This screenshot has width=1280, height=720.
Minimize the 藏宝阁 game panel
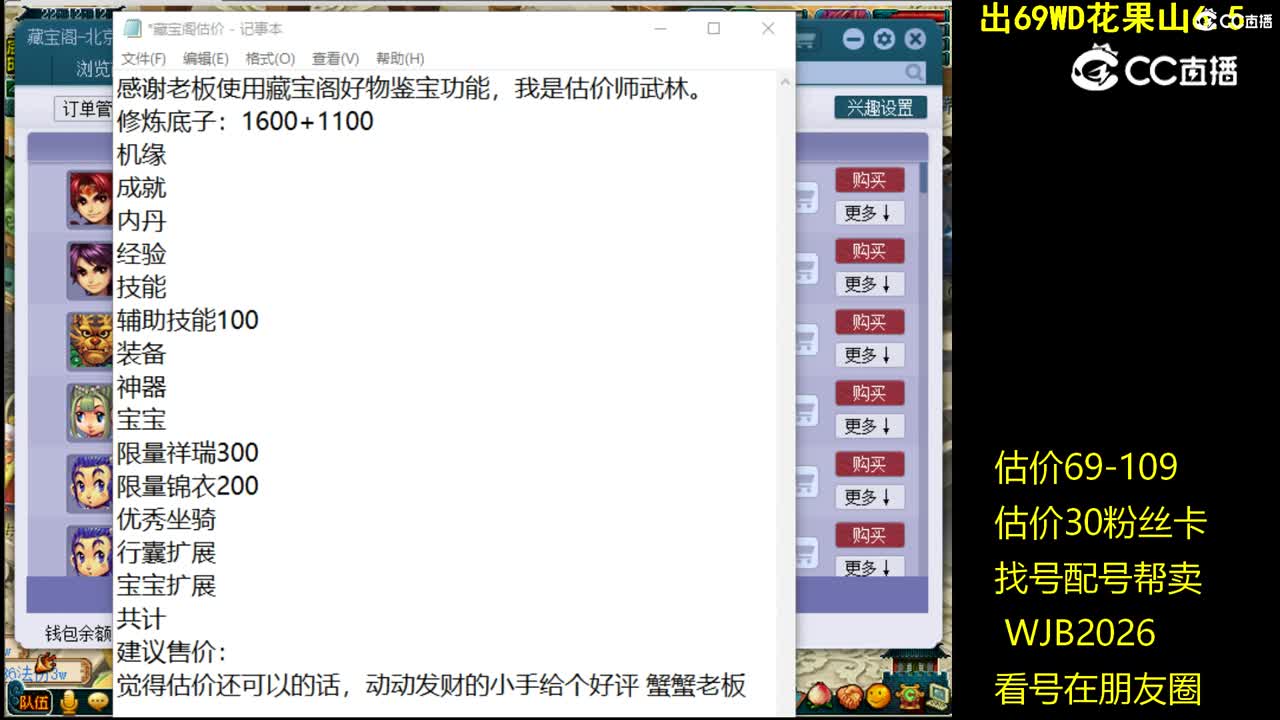pyautogui.click(x=853, y=39)
